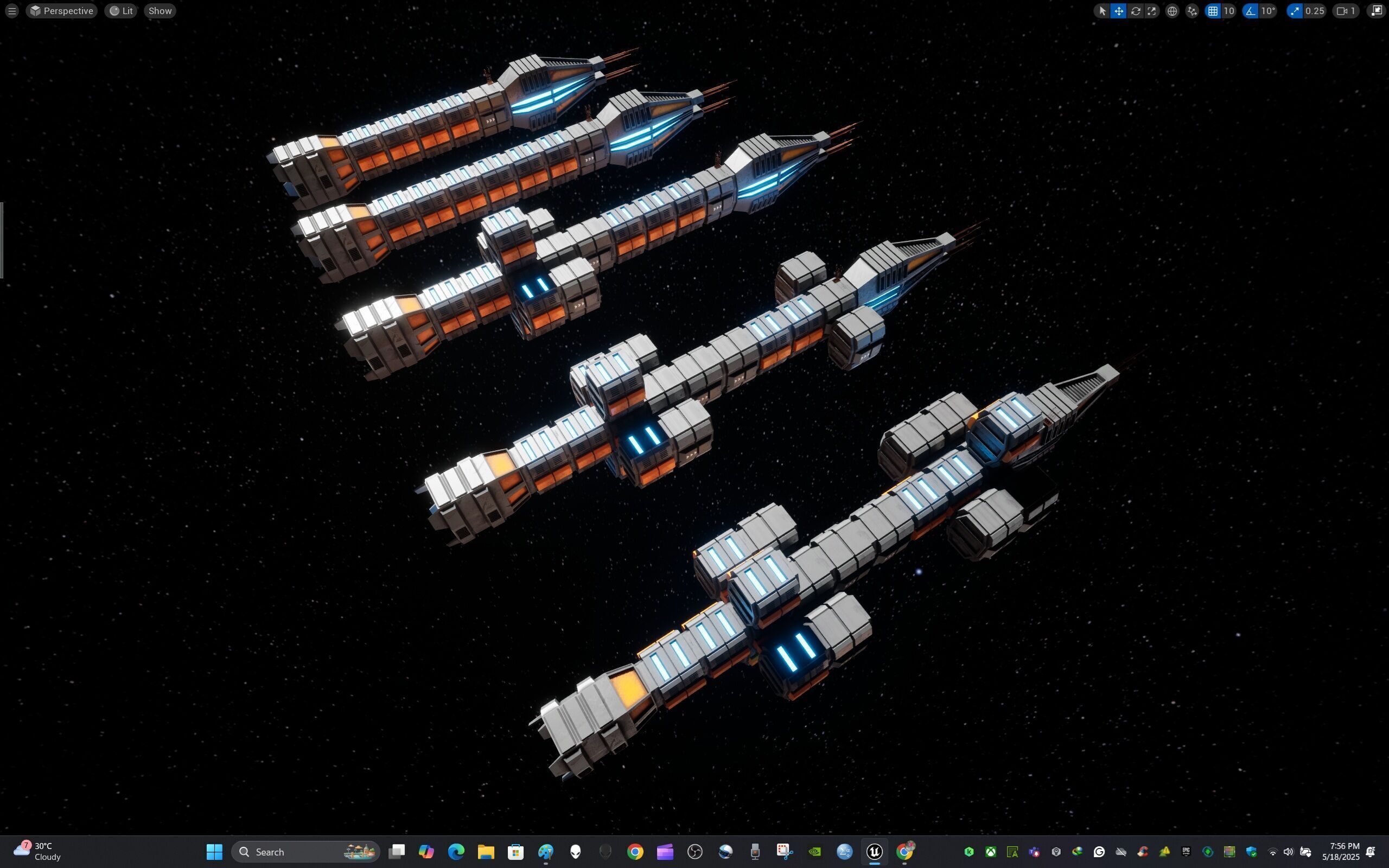Image resolution: width=1389 pixels, height=868 pixels.
Task: Open clock and date 7:56 PM
Action: (x=1341, y=852)
